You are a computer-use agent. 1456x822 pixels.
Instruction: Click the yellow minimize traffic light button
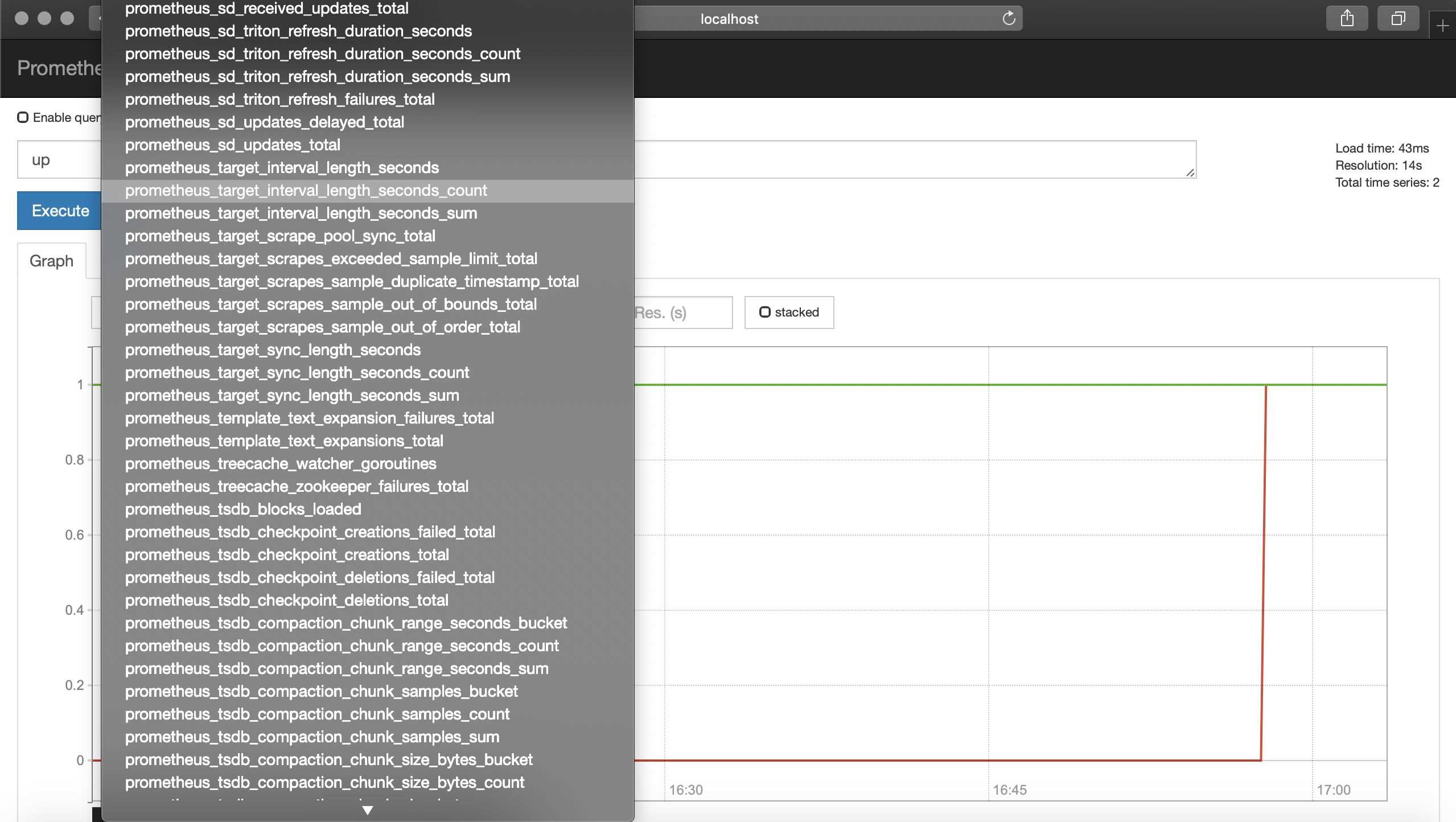[x=44, y=18]
